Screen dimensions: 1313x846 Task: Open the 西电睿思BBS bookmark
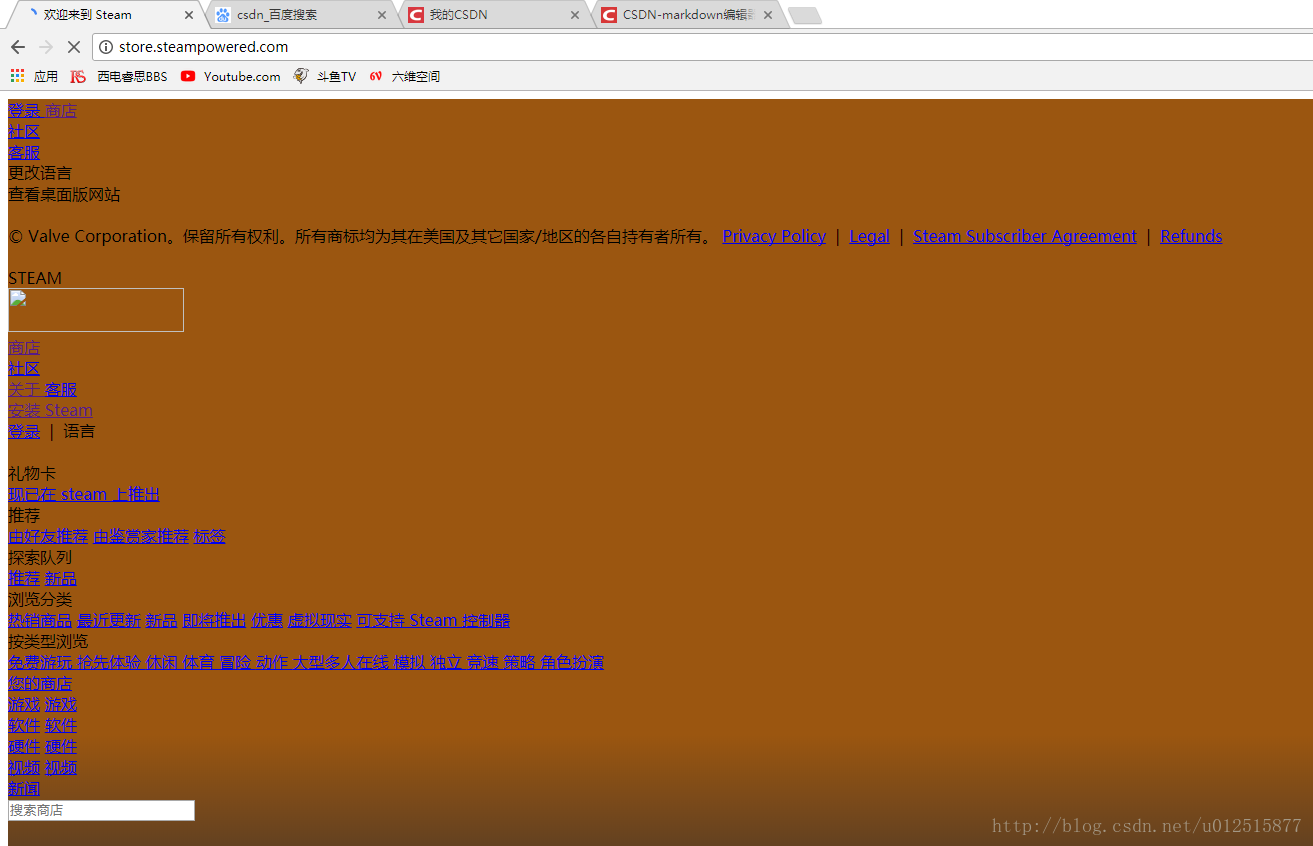pyautogui.click(x=119, y=76)
